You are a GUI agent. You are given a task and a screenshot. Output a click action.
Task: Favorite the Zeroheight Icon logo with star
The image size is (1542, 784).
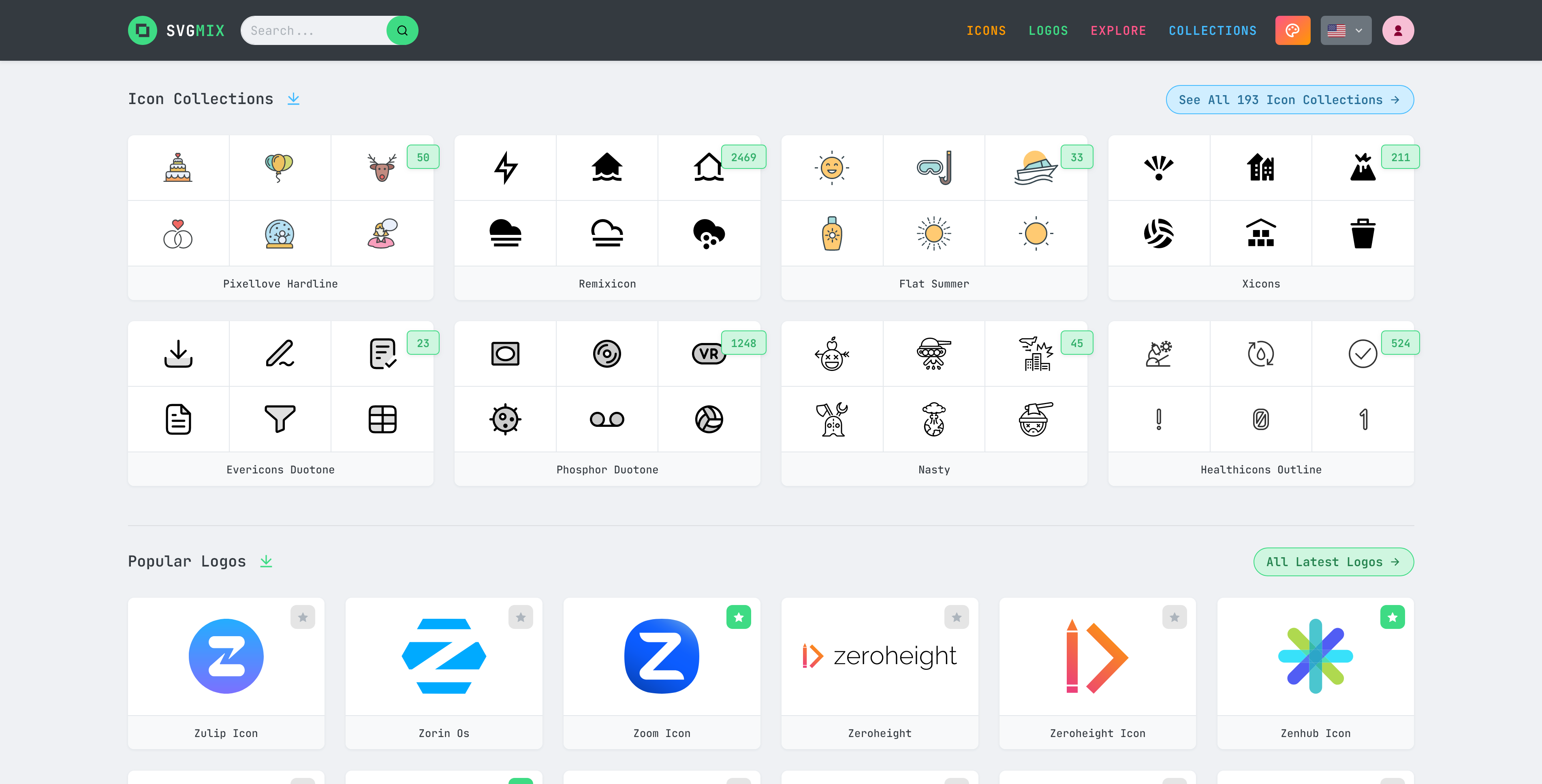[x=1175, y=617]
